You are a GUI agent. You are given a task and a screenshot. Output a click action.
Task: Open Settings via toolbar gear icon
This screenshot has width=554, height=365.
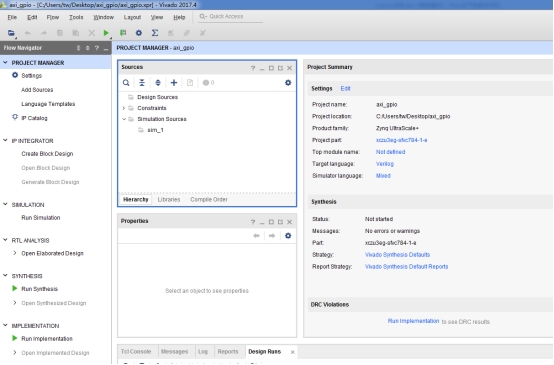pos(139,33)
